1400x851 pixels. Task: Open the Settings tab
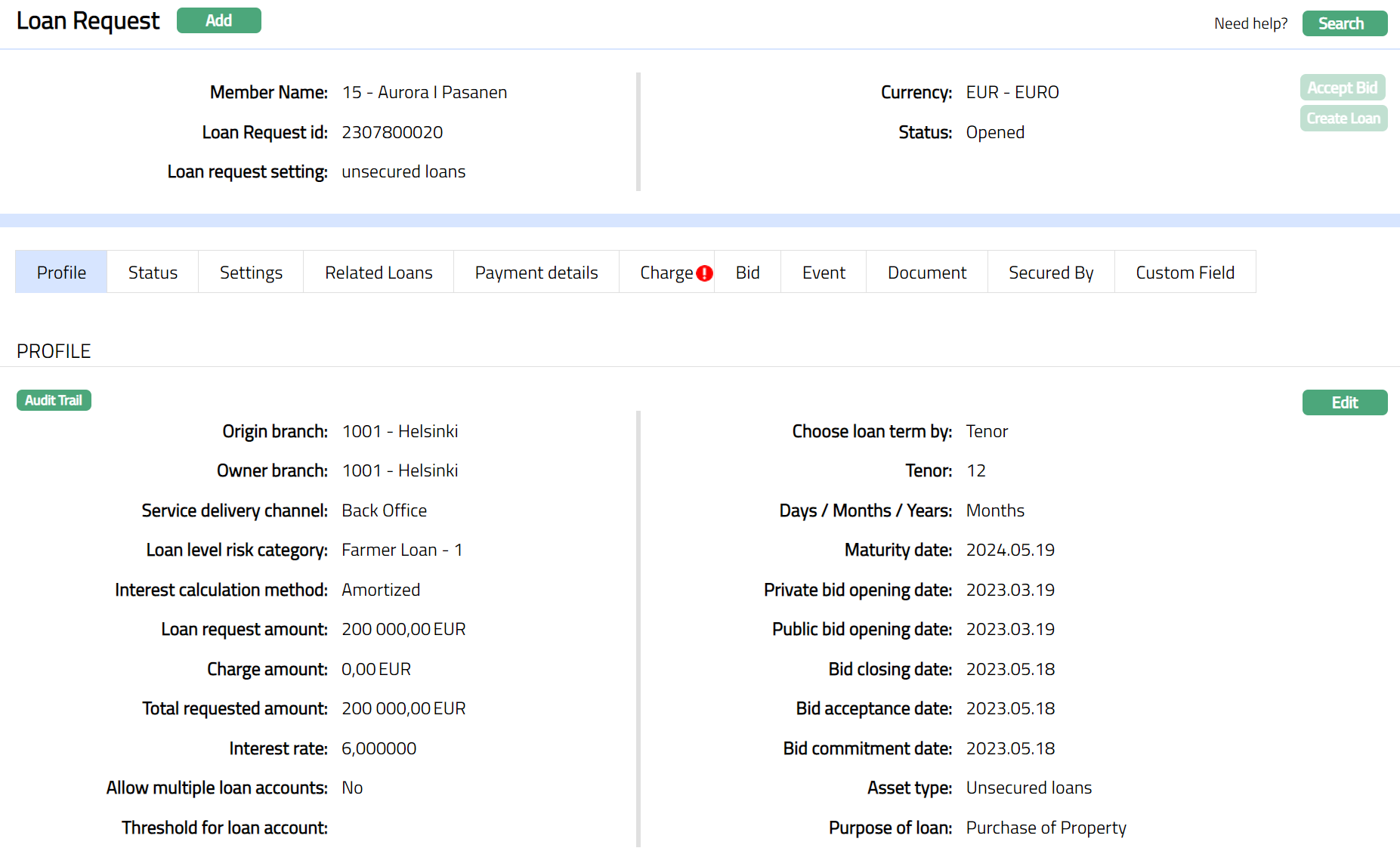[251, 273]
